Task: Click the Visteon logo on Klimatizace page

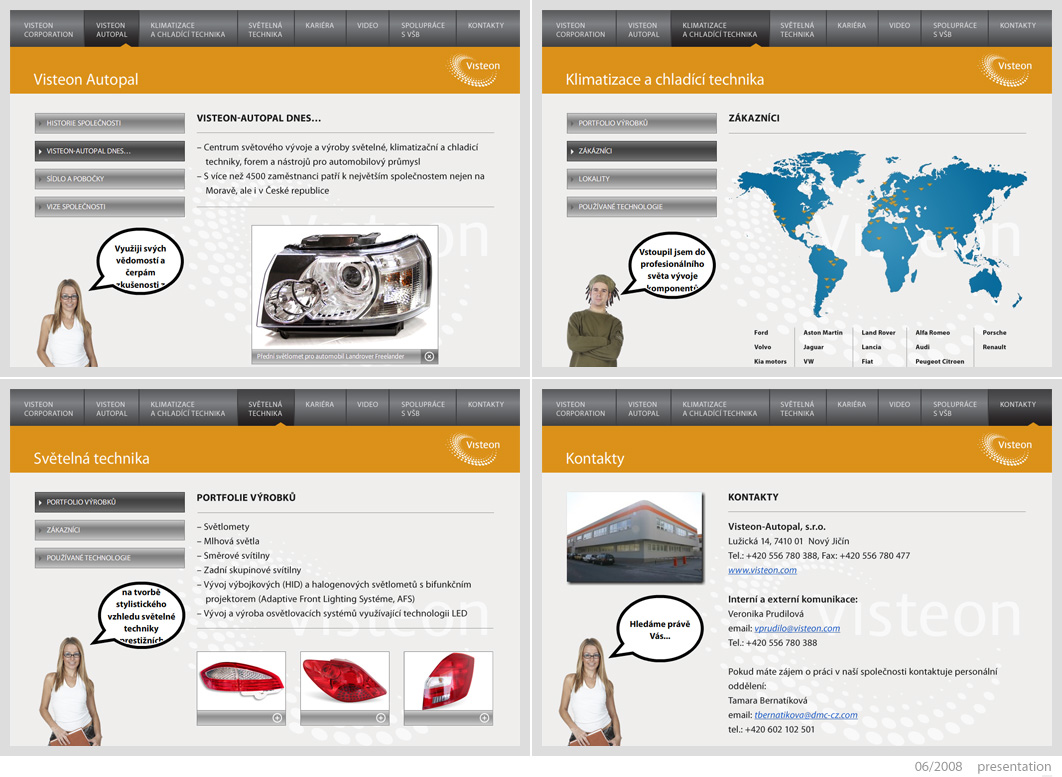Action: (x=1006, y=70)
